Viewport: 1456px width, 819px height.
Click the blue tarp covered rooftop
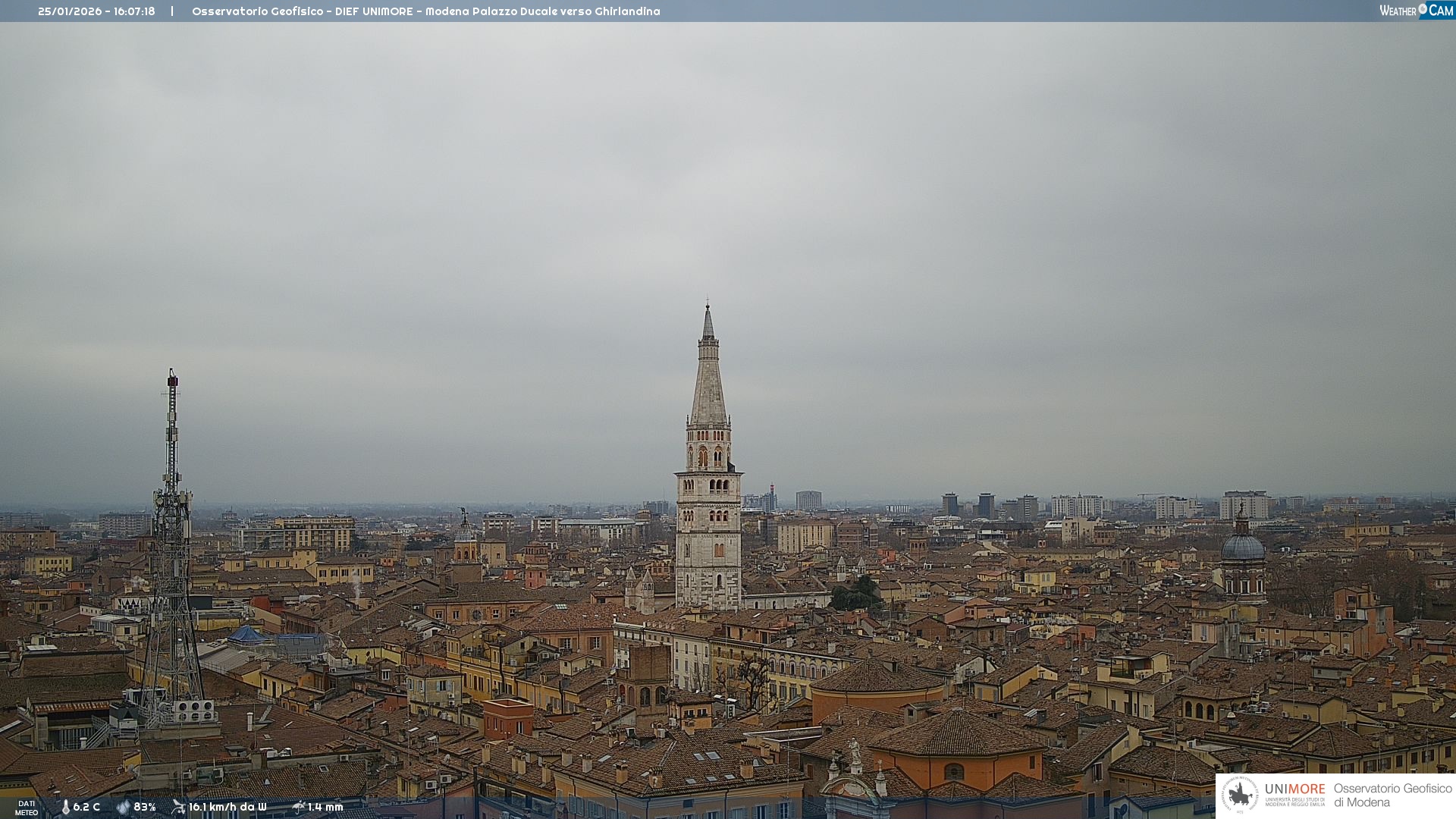click(246, 635)
